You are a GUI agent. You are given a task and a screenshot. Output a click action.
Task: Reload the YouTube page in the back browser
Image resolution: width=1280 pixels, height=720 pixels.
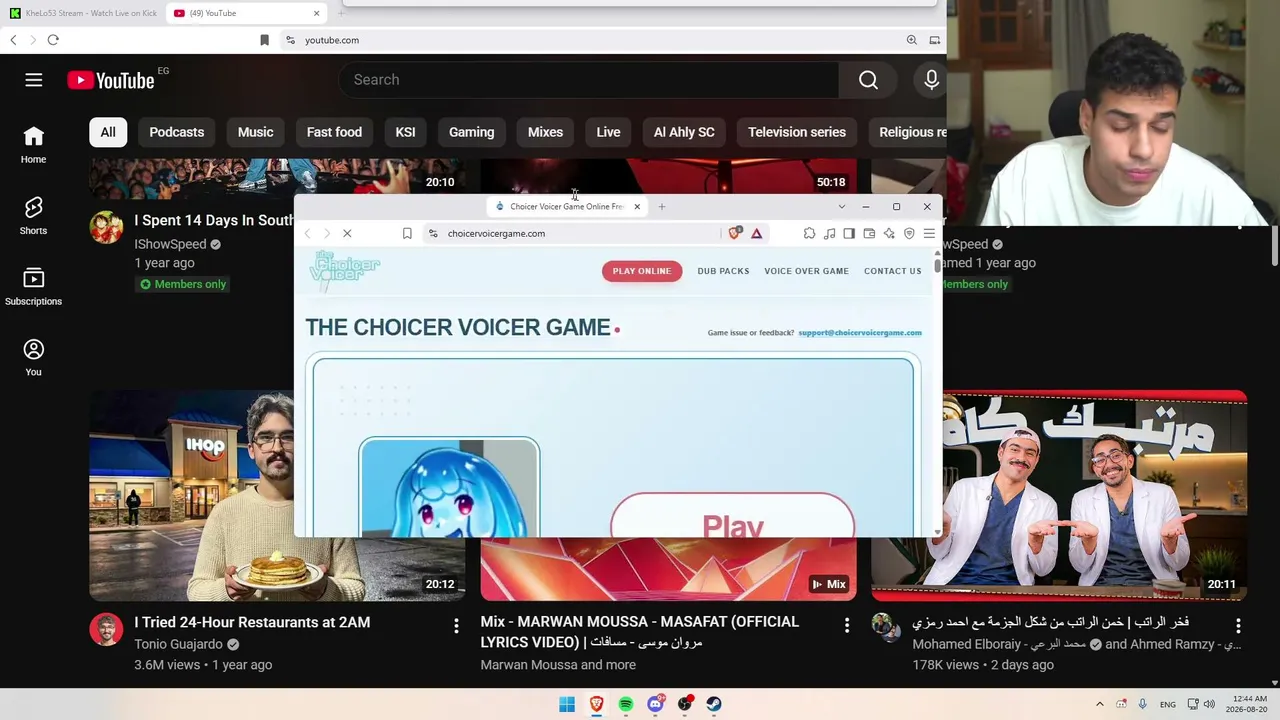pos(53,40)
